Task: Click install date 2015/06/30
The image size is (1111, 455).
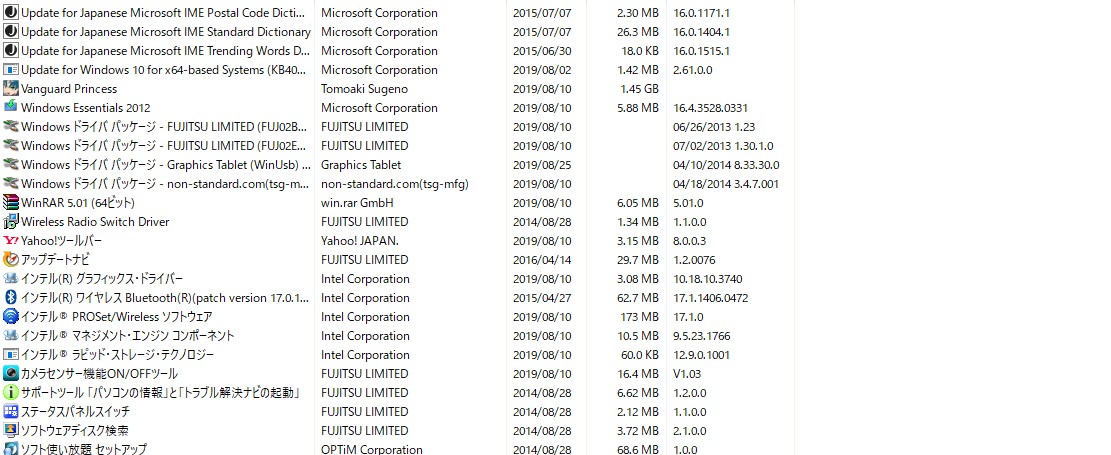Action: coord(542,51)
